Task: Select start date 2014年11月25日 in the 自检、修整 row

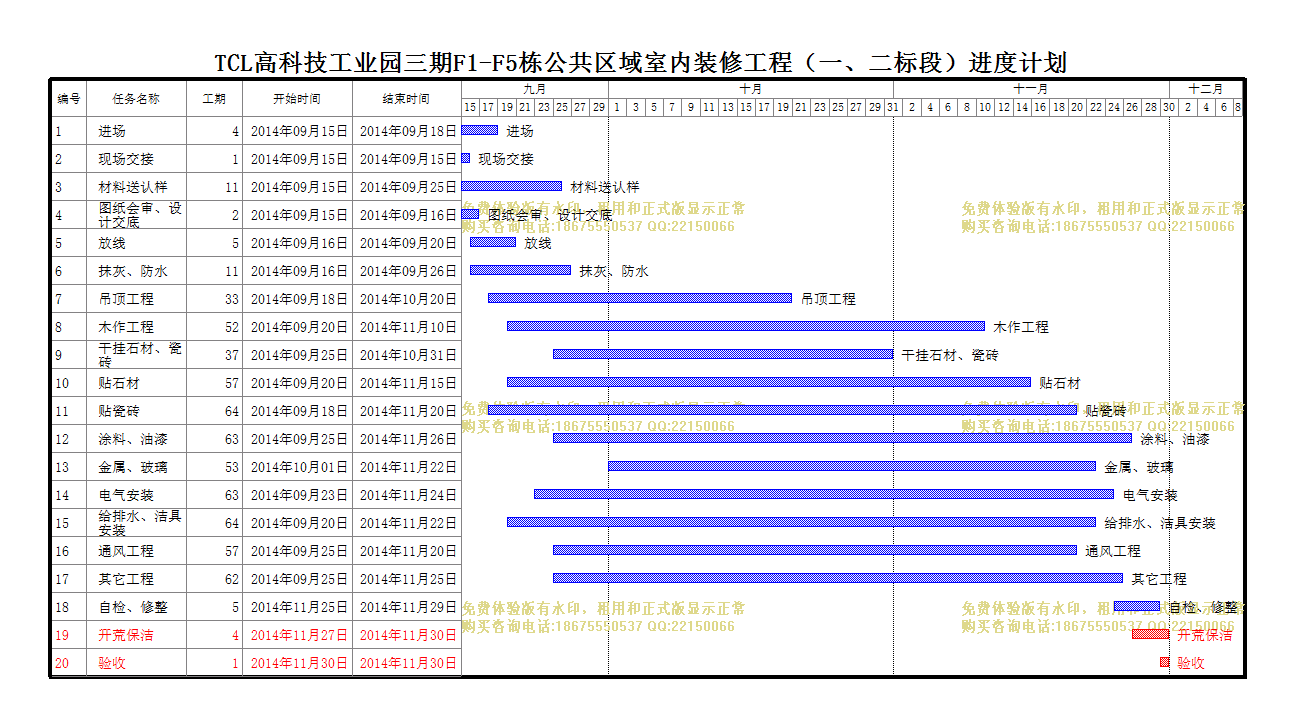Action: click(298, 607)
